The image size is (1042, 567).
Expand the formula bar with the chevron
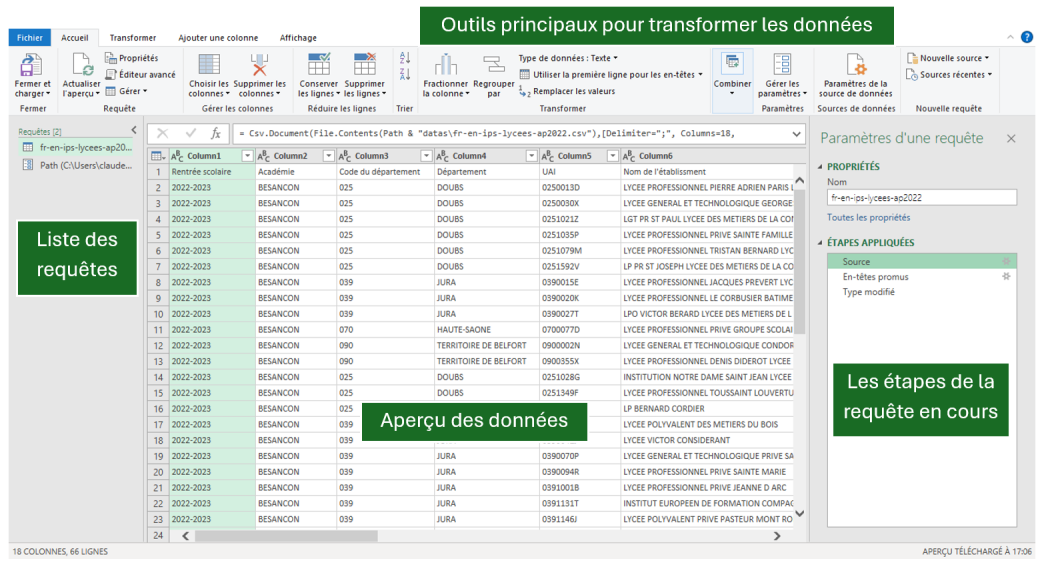[x=796, y=134]
